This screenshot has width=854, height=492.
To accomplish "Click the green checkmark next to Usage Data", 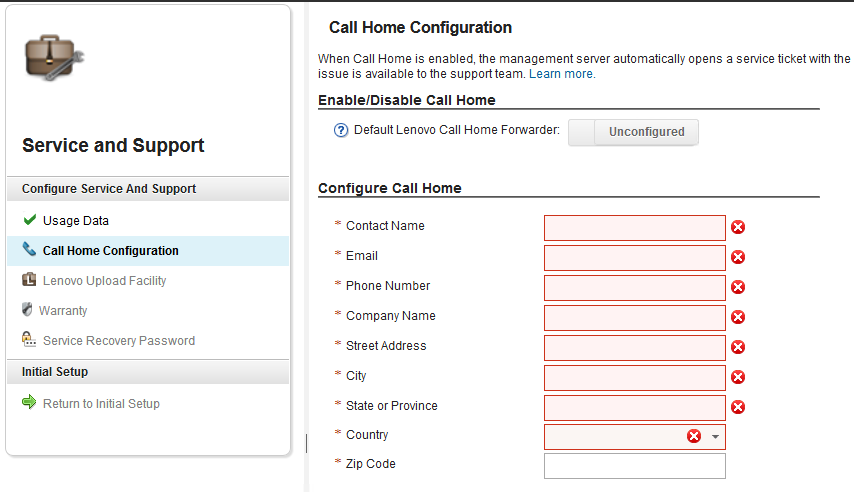I will (x=30, y=220).
